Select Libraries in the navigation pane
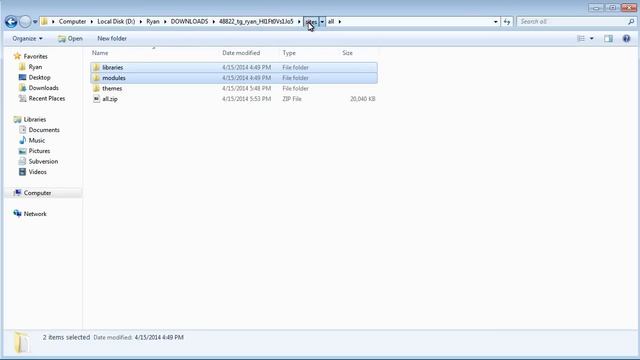Screen dimensions: 640x360 tap(35, 120)
